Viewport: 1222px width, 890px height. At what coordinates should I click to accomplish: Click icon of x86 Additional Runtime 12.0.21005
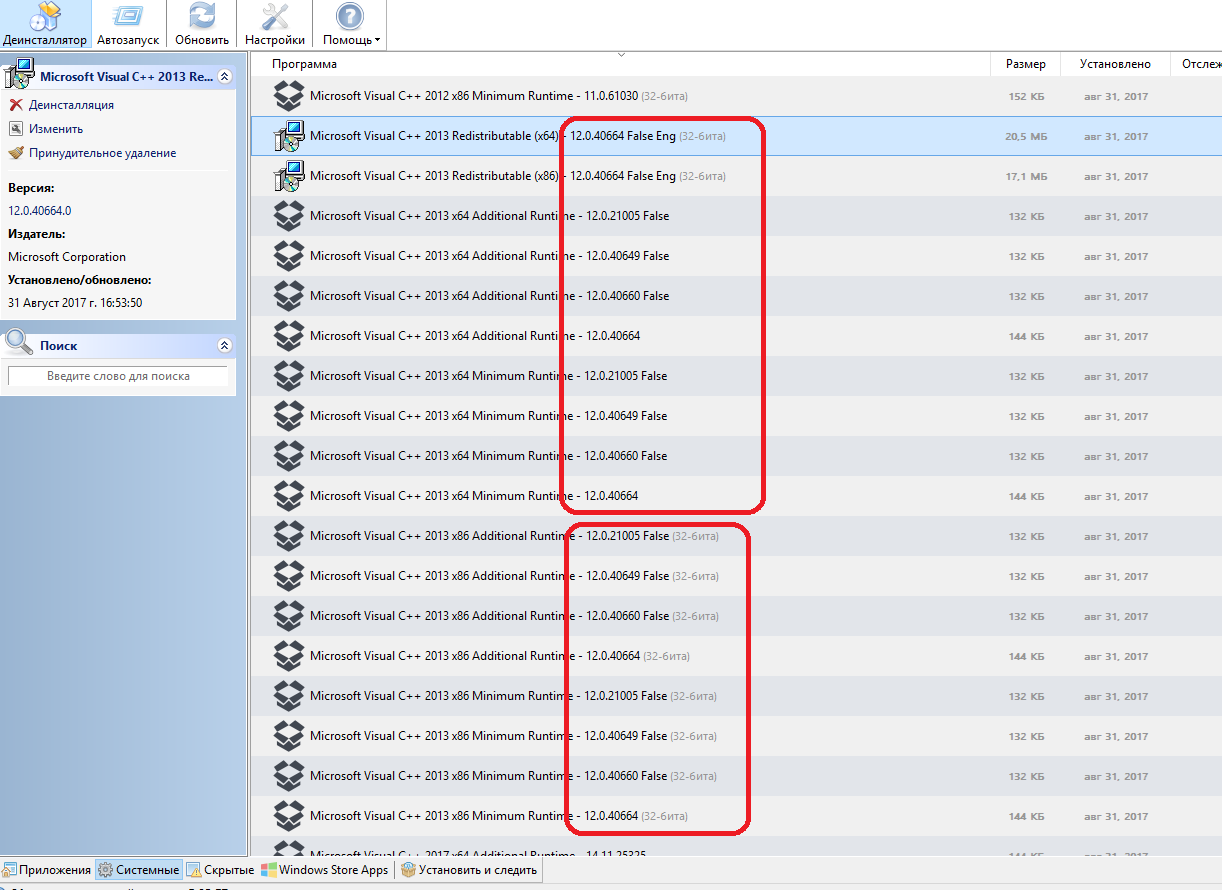pos(289,536)
